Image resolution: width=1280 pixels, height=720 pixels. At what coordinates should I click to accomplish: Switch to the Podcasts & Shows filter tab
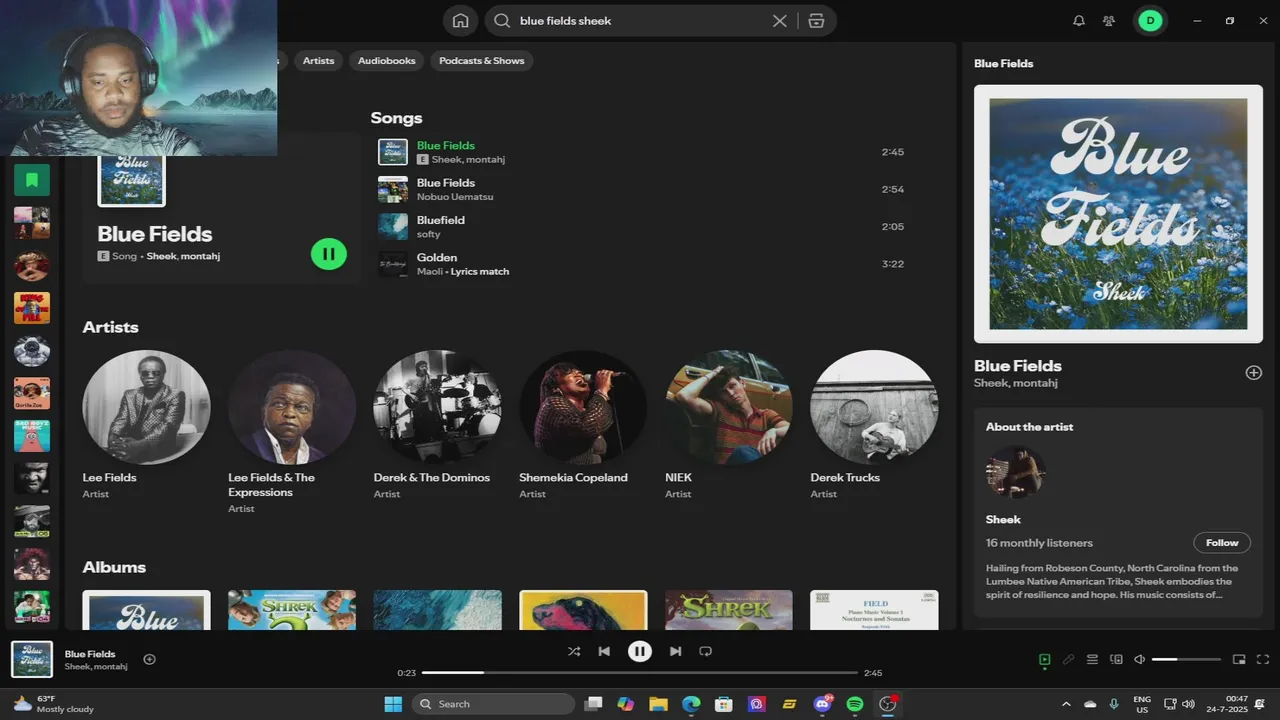[481, 61]
